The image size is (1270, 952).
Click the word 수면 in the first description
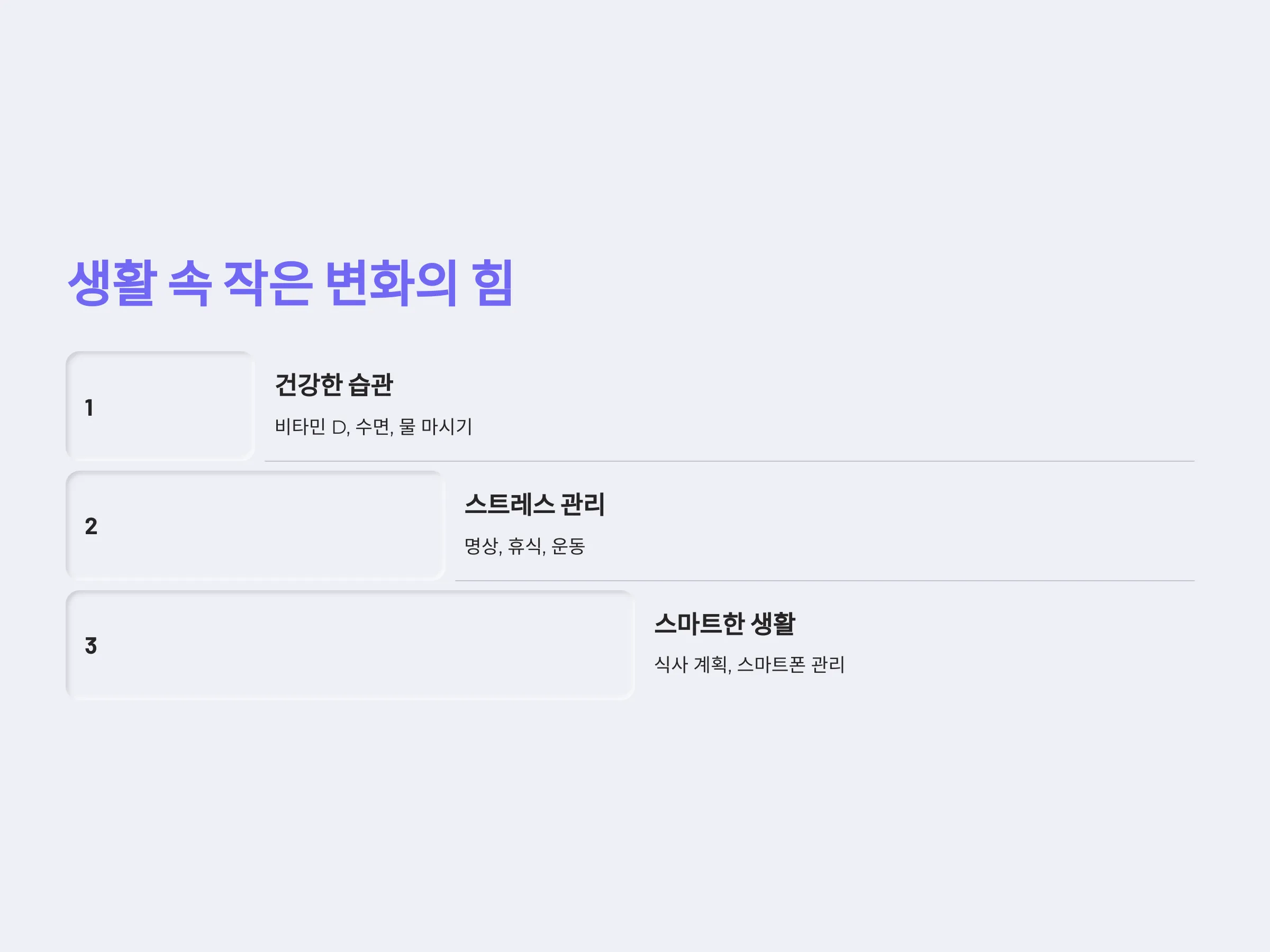click(373, 426)
